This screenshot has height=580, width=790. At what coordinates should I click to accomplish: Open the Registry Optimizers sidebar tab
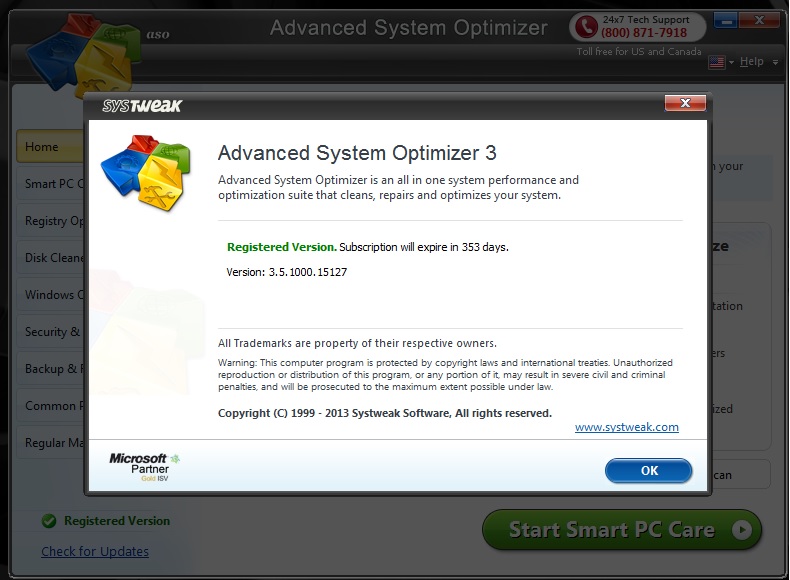50,221
